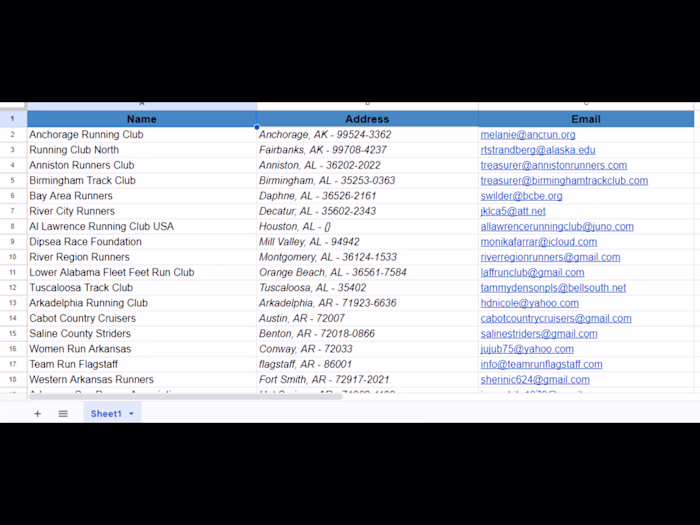Image resolution: width=700 pixels, height=525 pixels.
Task: Select the Tuscaloosa Track Club cell
Action: [142, 288]
